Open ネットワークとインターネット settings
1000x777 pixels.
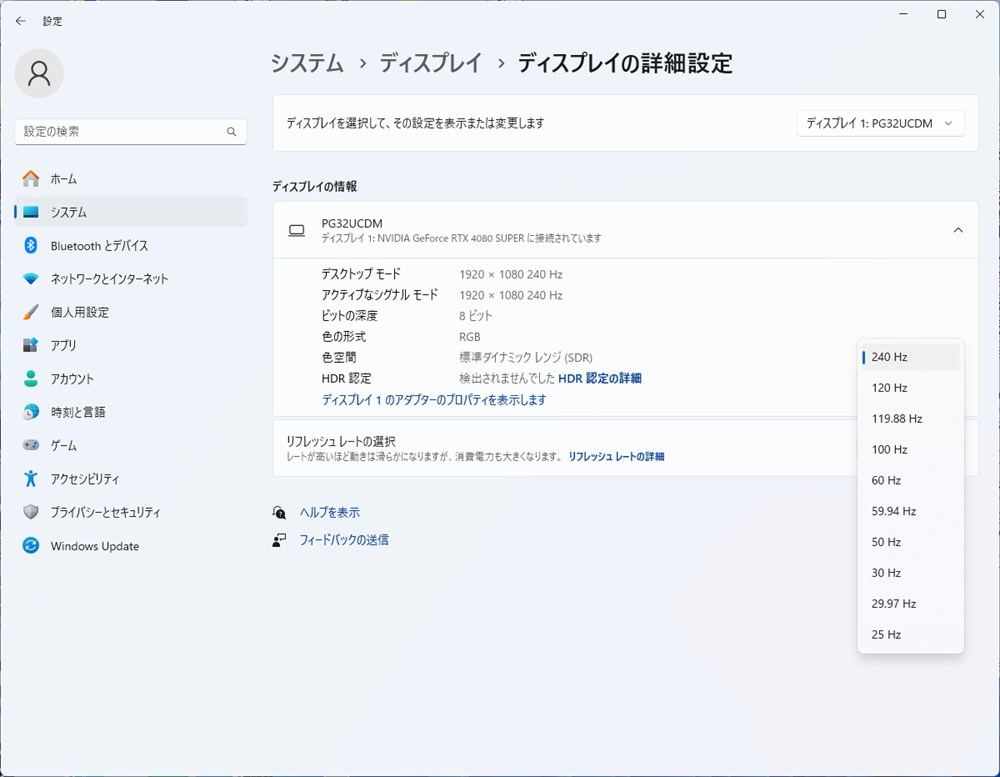click(131, 279)
